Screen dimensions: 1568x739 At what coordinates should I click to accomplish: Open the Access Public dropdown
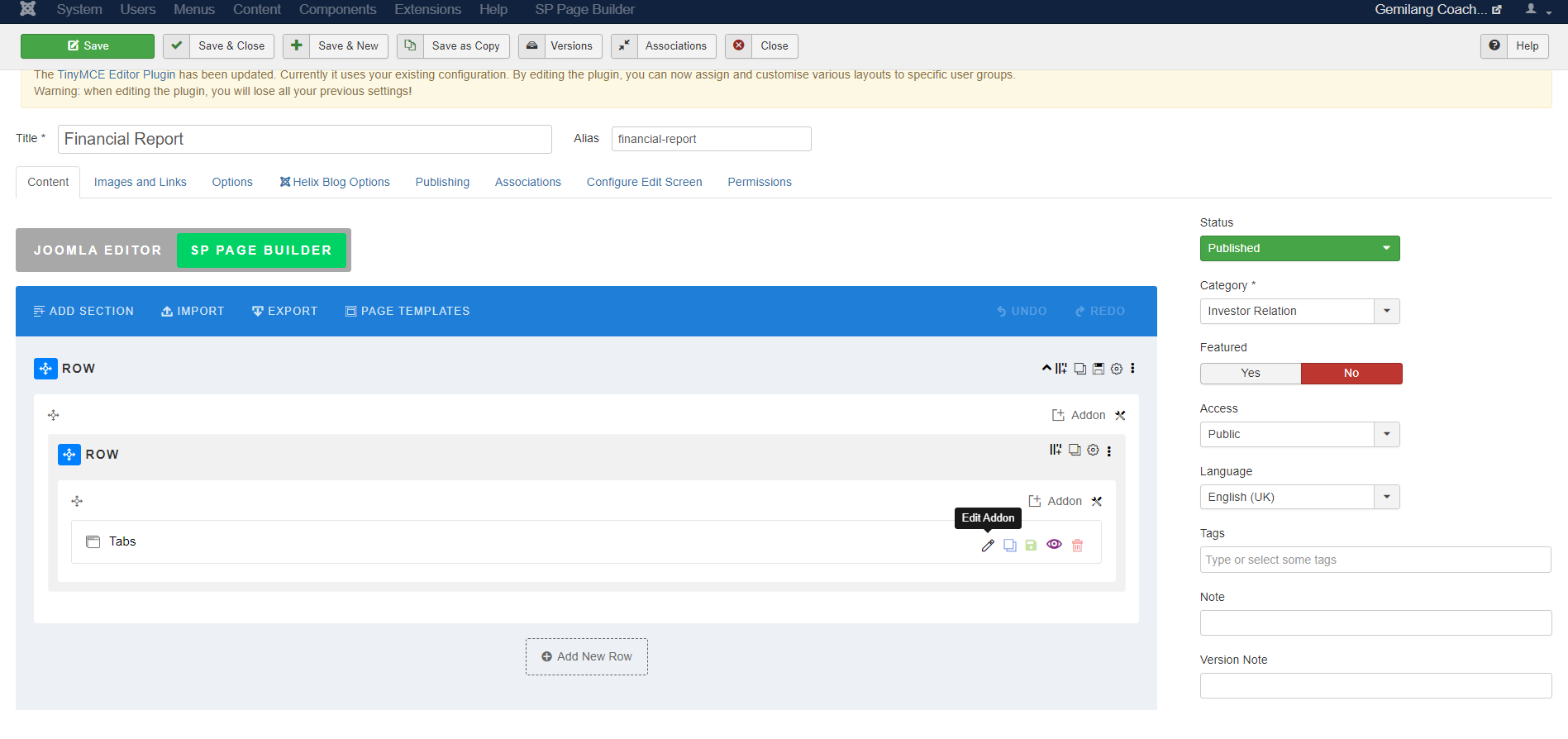tap(1299, 434)
